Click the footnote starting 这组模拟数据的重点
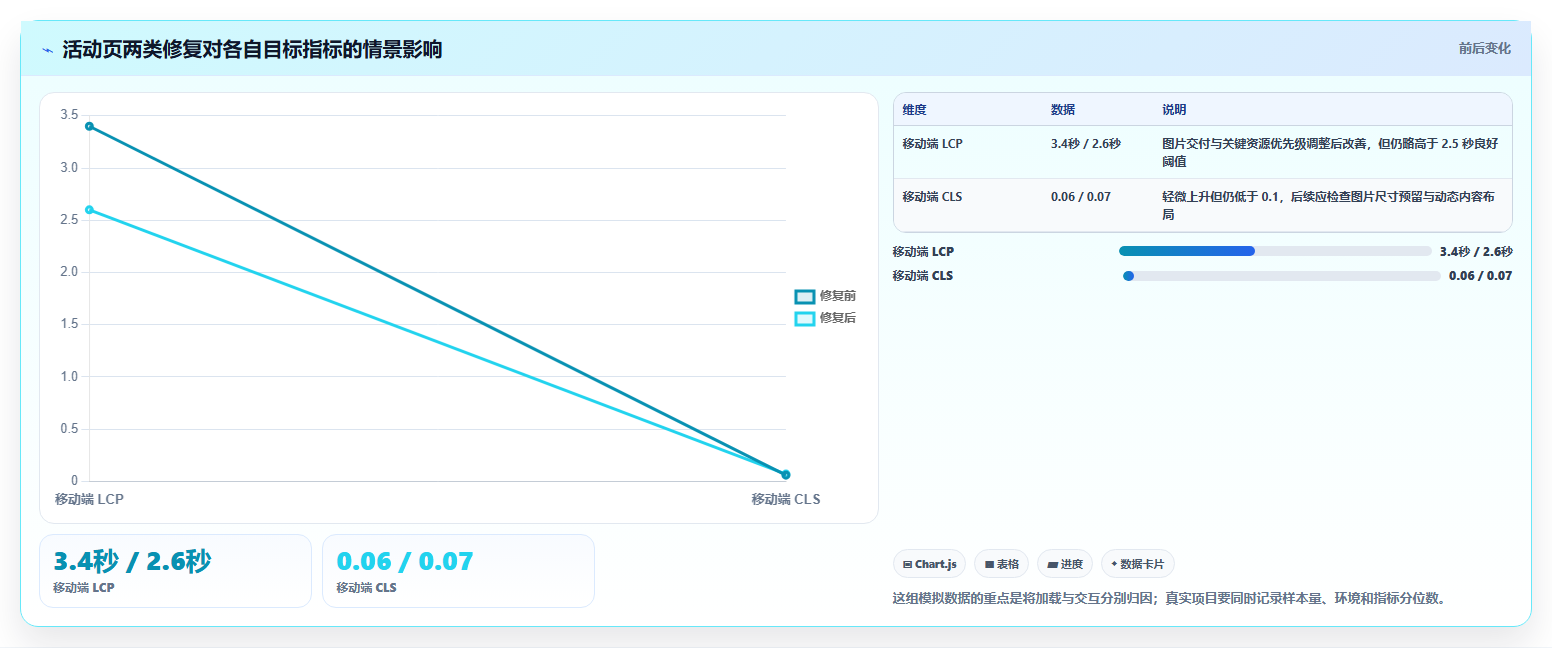The height and width of the screenshot is (648, 1552). tap(1169, 599)
